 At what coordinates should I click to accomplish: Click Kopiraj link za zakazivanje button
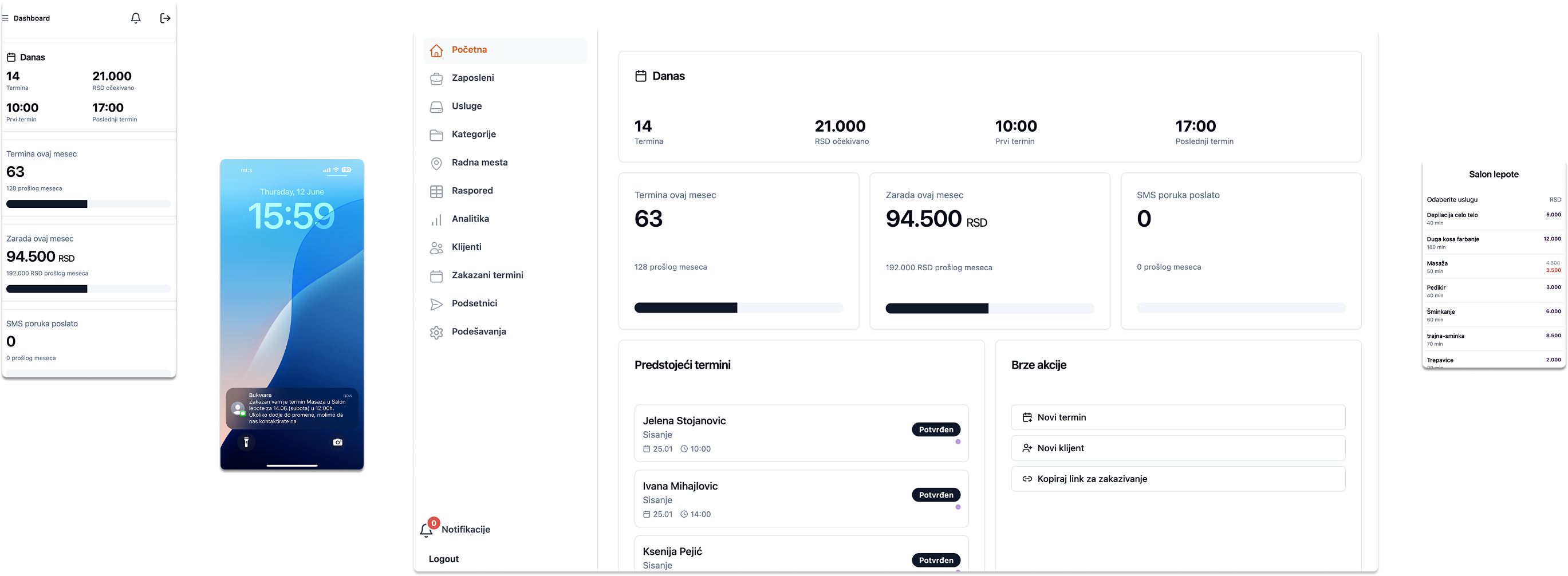[1178, 479]
